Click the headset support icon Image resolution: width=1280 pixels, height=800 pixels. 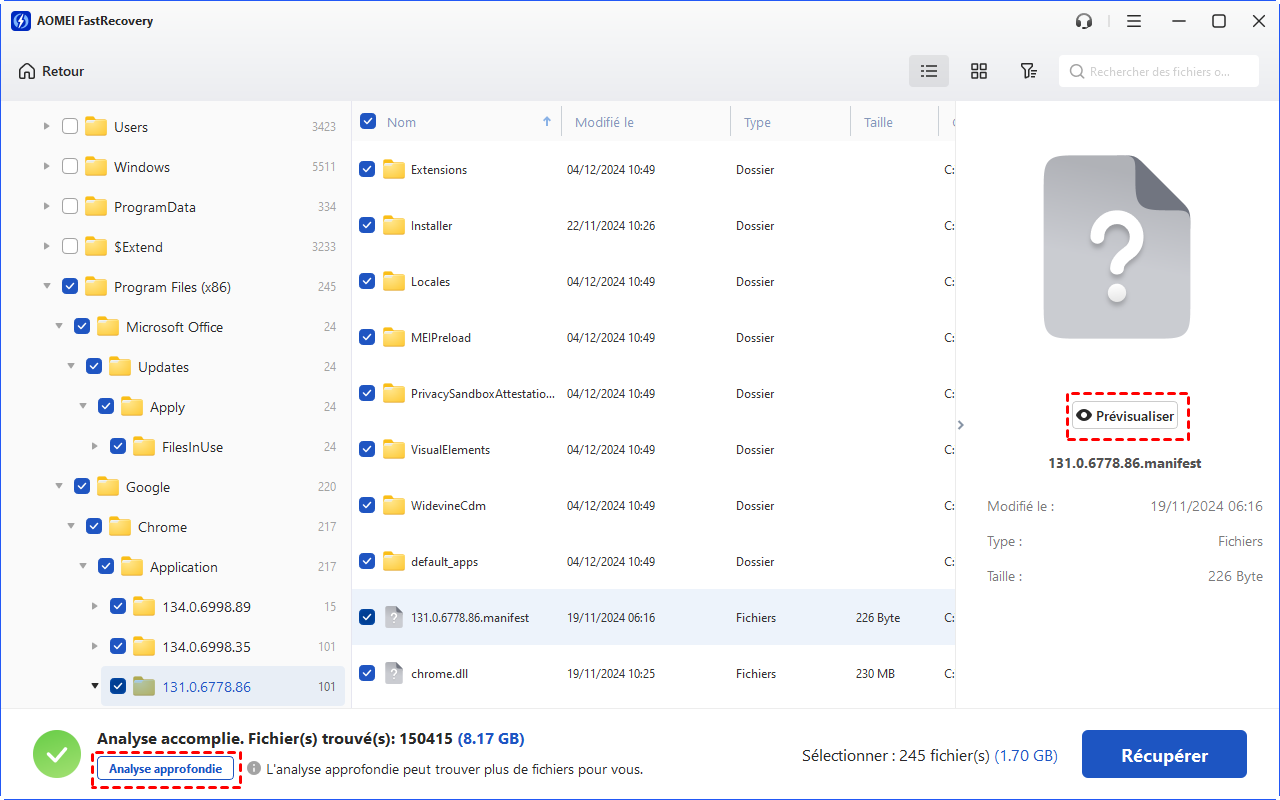point(1083,21)
